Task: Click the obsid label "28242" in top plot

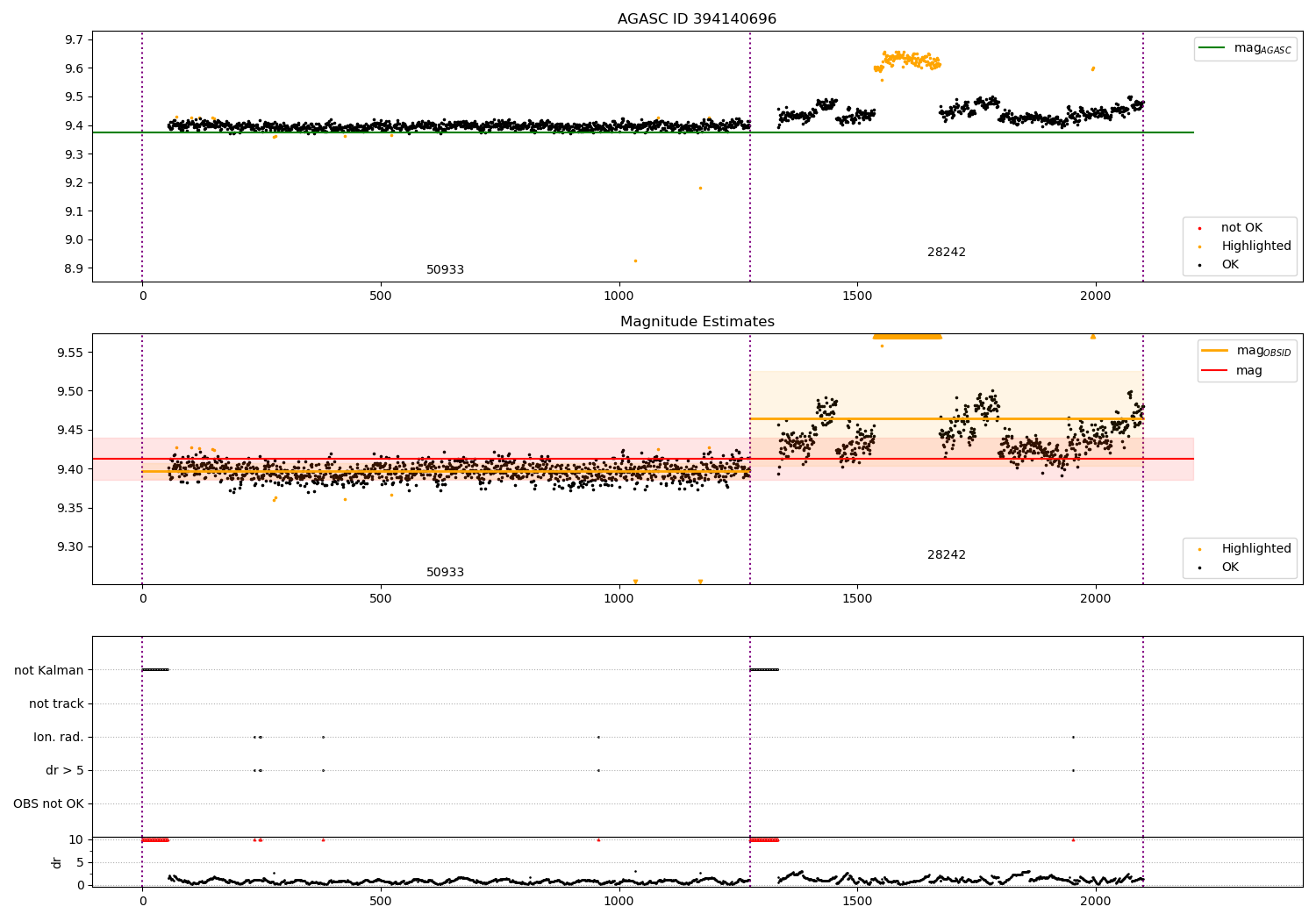Action: pyautogui.click(x=946, y=253)
